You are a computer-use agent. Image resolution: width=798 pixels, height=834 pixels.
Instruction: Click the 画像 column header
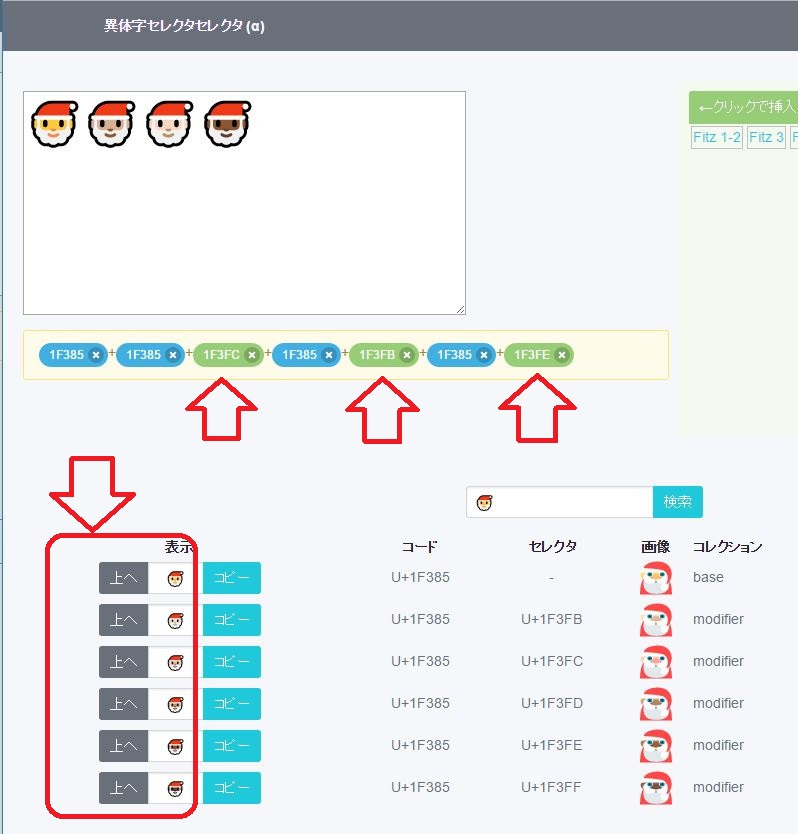coord(655,547)
